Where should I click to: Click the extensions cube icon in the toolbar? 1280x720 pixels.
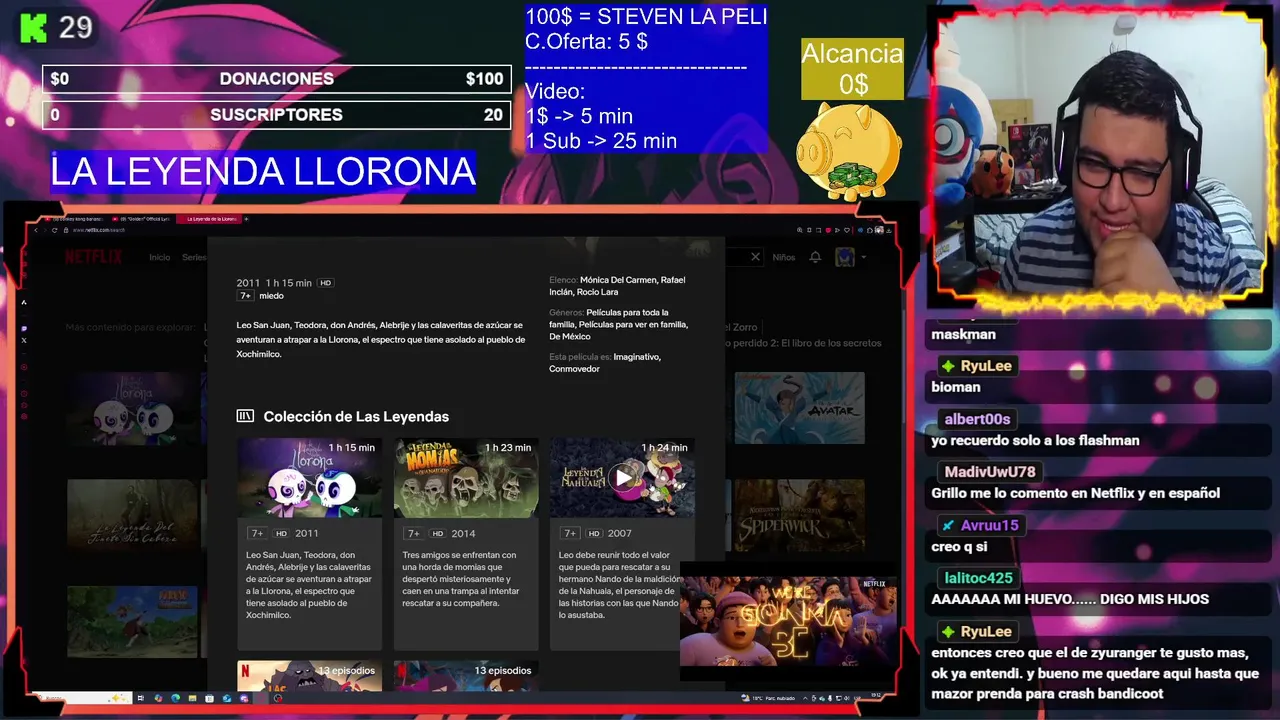[x=870, y=230]
